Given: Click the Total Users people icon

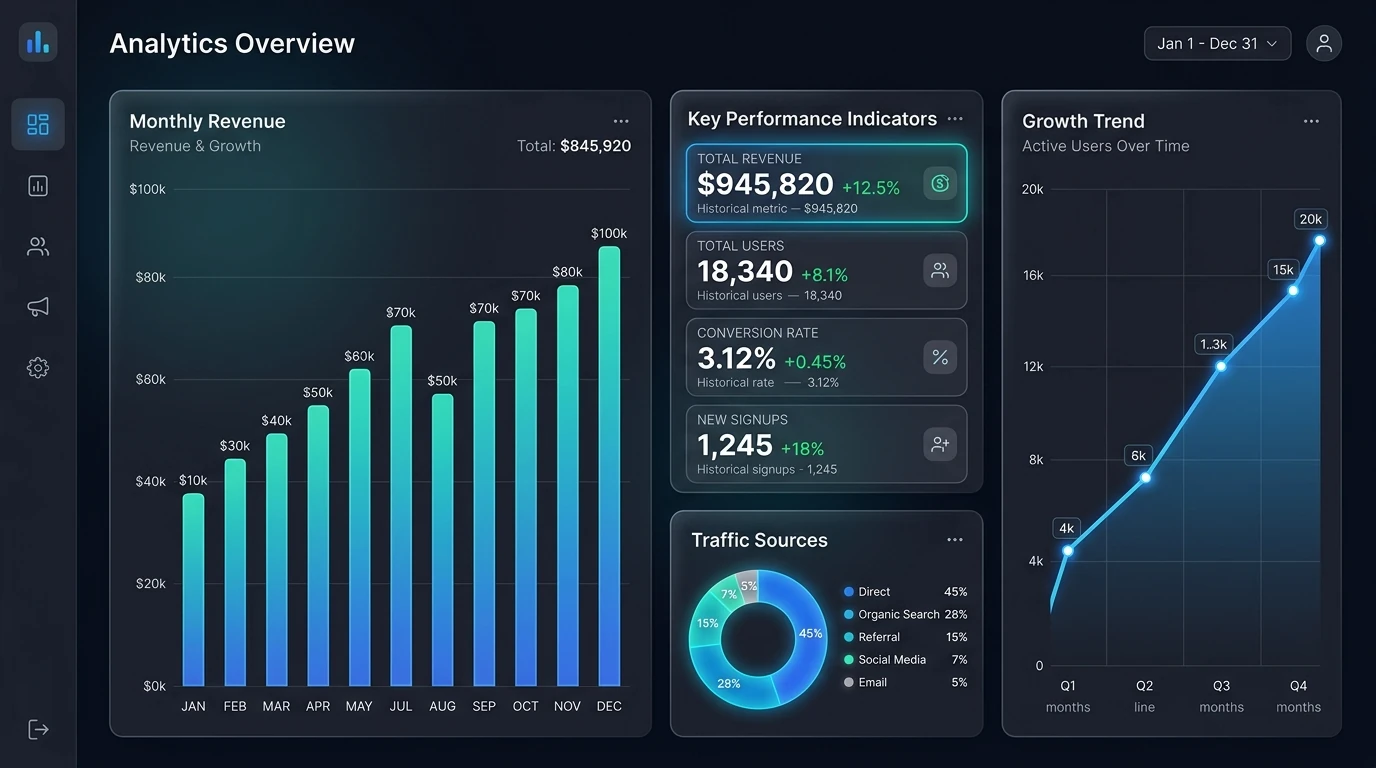Looking at the screenshot, I should coord(940,270).
